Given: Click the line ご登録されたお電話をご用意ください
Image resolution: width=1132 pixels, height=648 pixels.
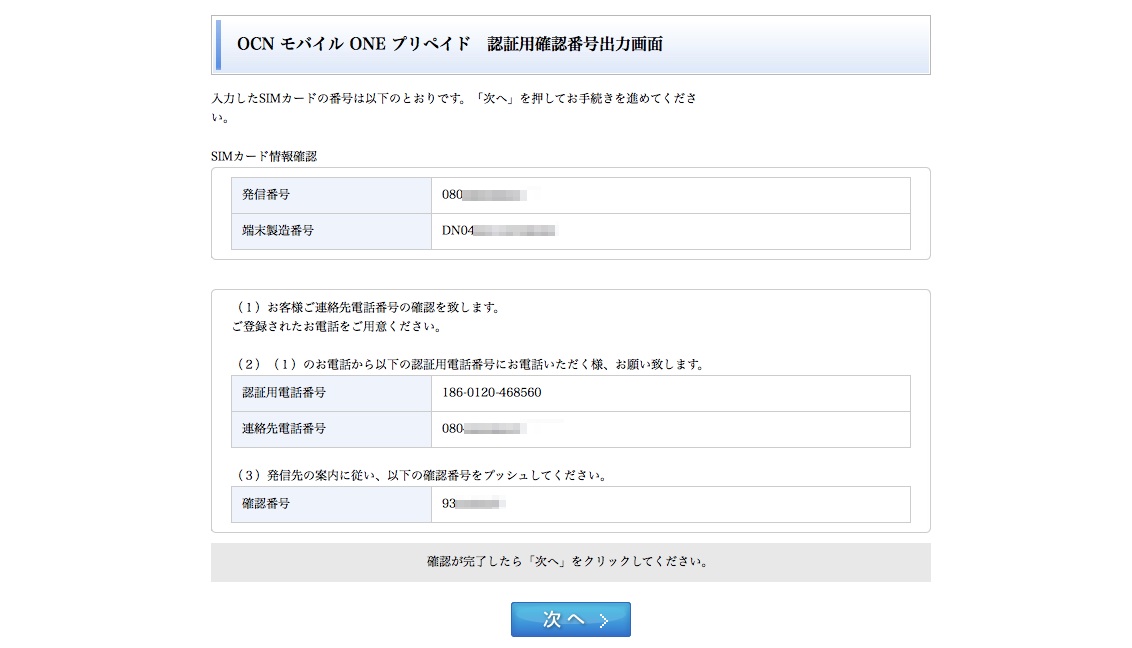Looking at the screenshot, I should pos(337,326).
